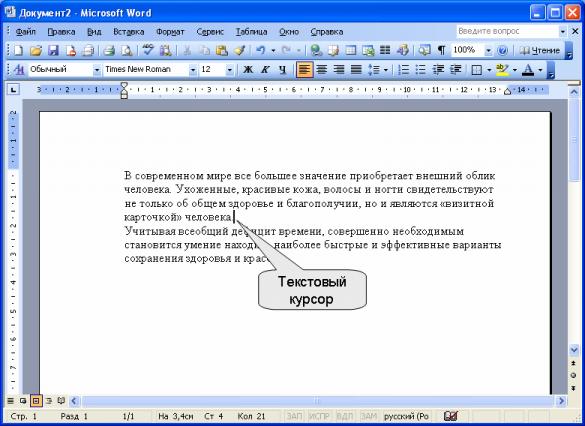Open the Styles and Formatting pane icon
The height and width of the screenshot is (426, 585).
click(x=18, y=70)
